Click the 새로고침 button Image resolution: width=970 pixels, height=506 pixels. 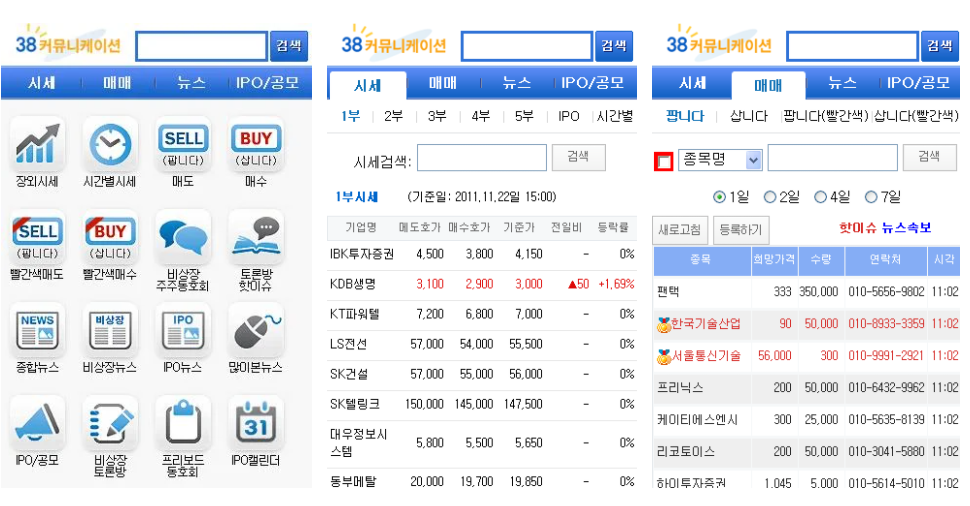[x=680, y=230]
